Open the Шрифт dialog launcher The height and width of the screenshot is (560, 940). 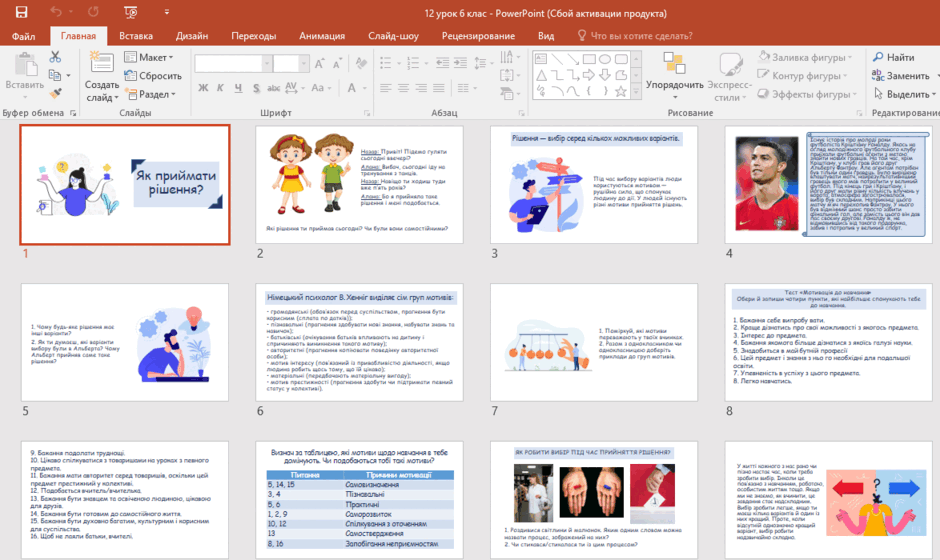coord(367,113)
